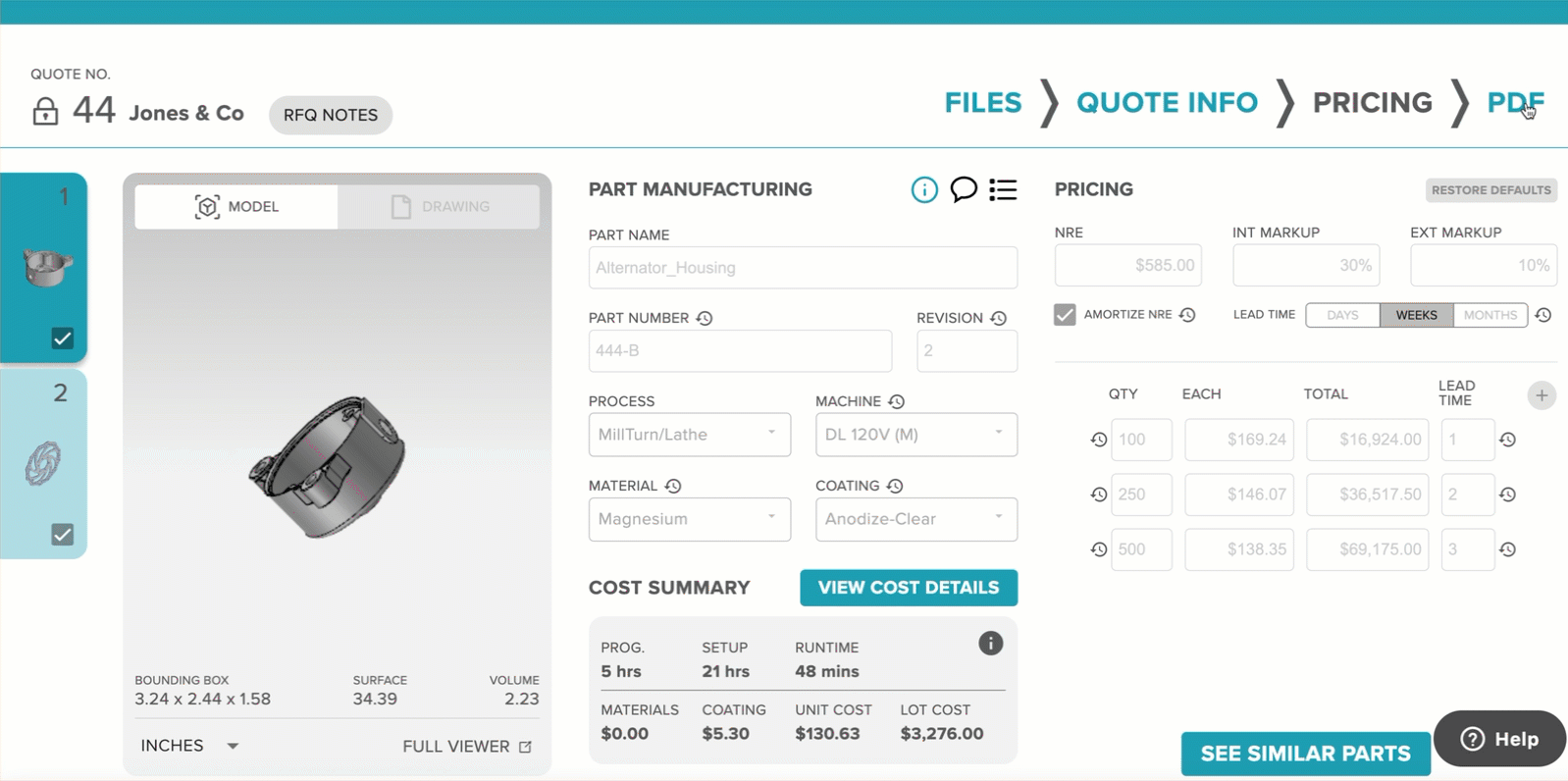Open the Inches units dropdown

tap(190, 746)
